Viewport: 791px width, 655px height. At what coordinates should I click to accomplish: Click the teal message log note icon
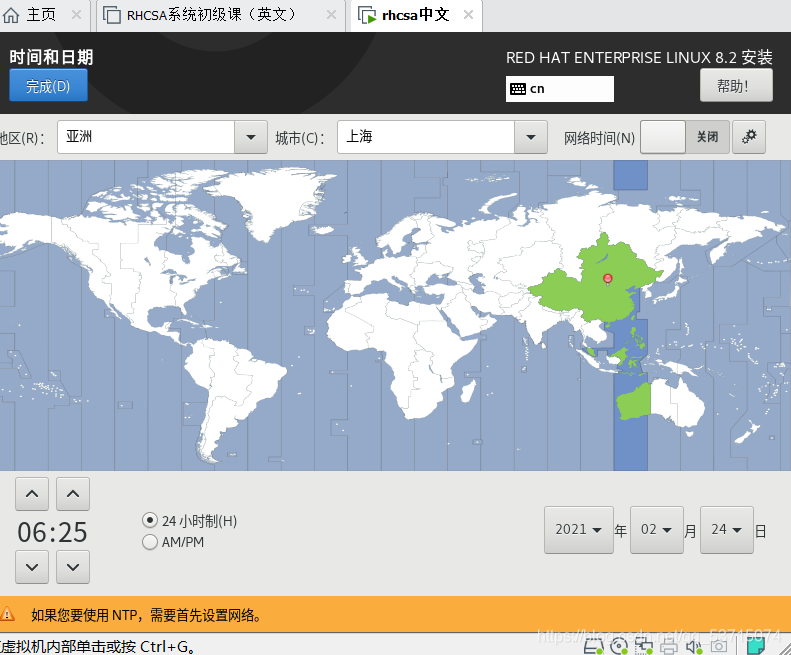click(756, 645)
